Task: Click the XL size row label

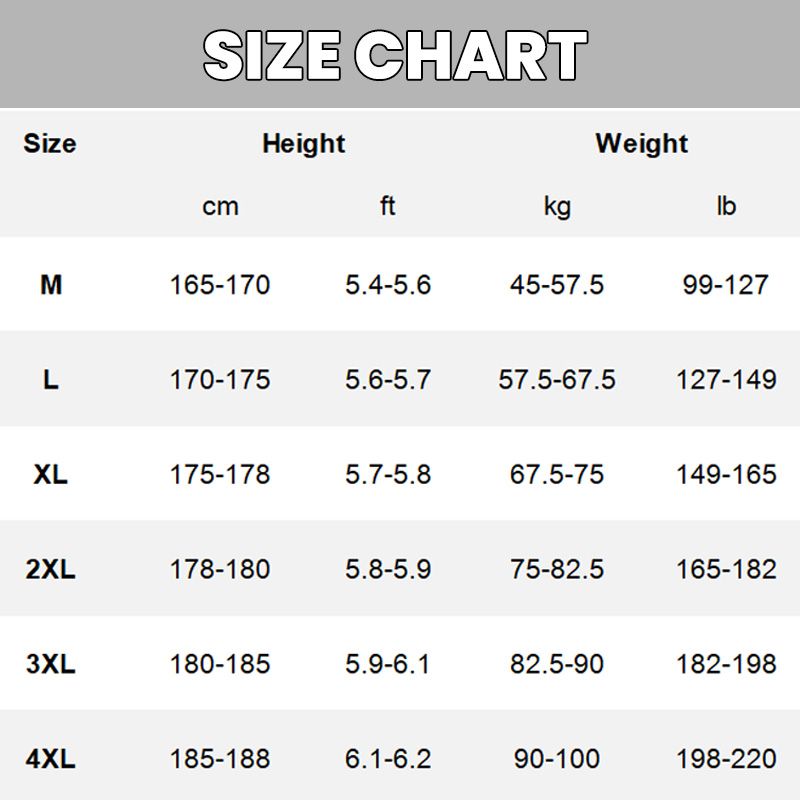Action: (x=51, y=474)
